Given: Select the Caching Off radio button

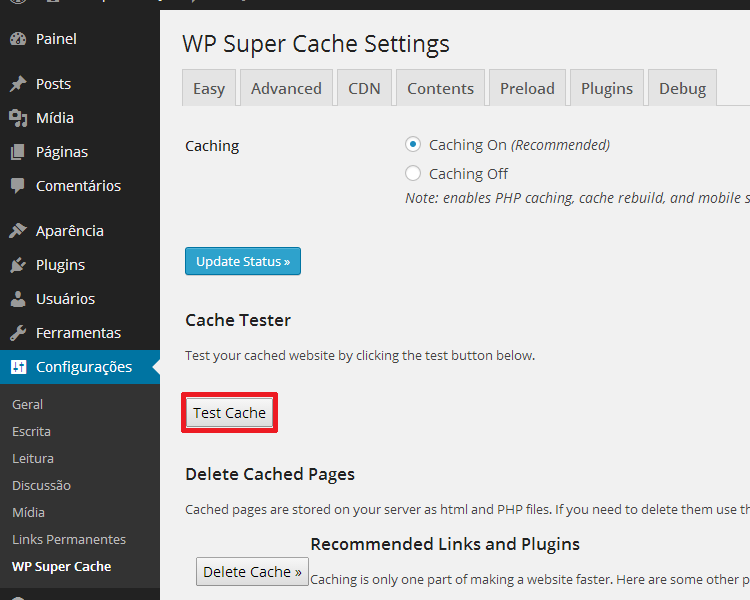Looking at the screenshot, I should 413,173.
